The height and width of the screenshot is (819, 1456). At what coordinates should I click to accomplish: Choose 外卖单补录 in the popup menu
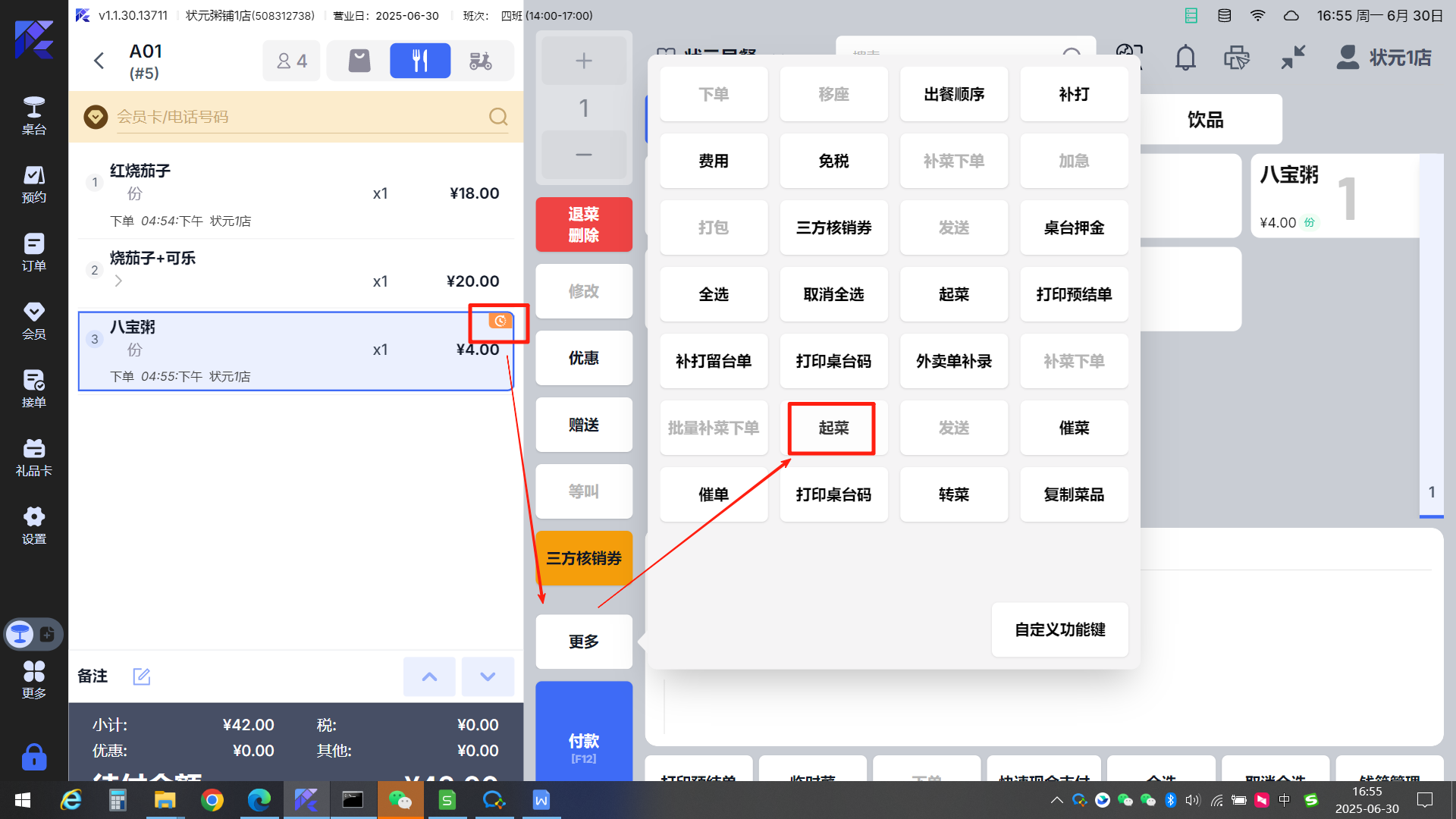coord(954,361)
